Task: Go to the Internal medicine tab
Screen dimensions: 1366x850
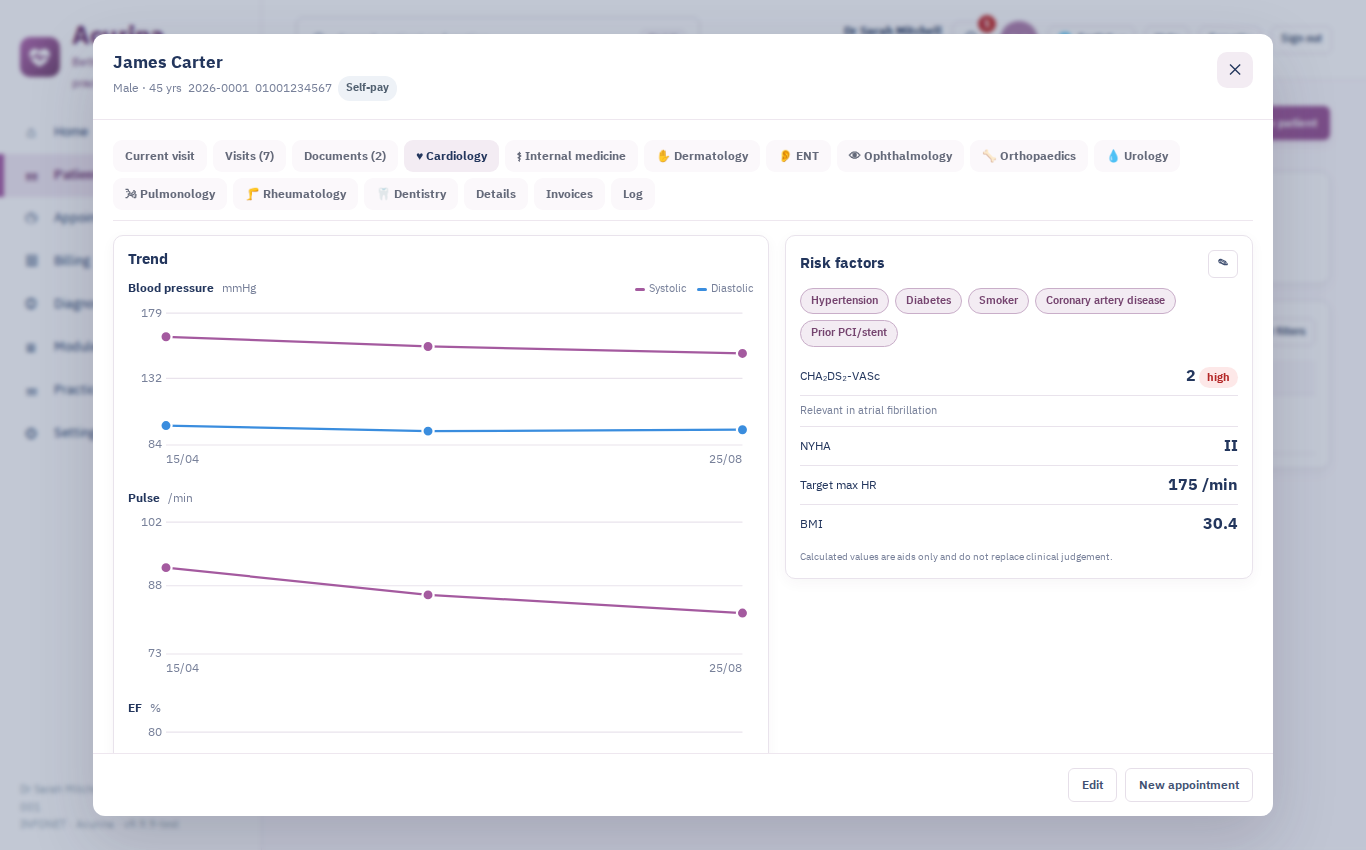Action: coord(571,156)
